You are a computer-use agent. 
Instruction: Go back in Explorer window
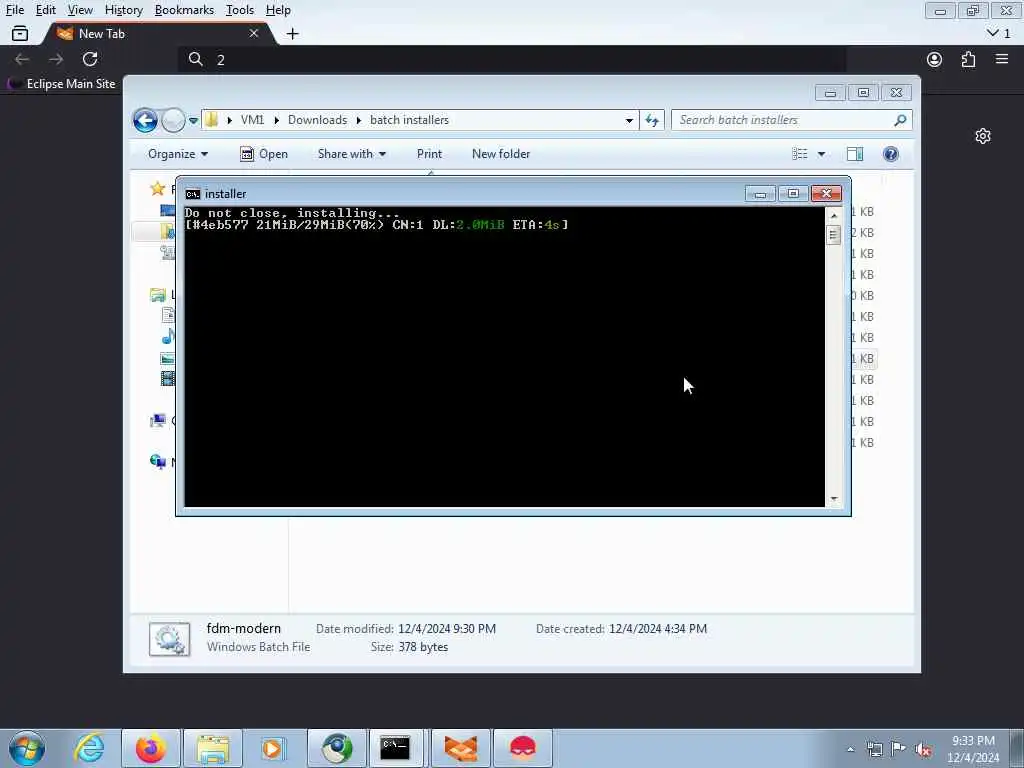pos(145,120)
